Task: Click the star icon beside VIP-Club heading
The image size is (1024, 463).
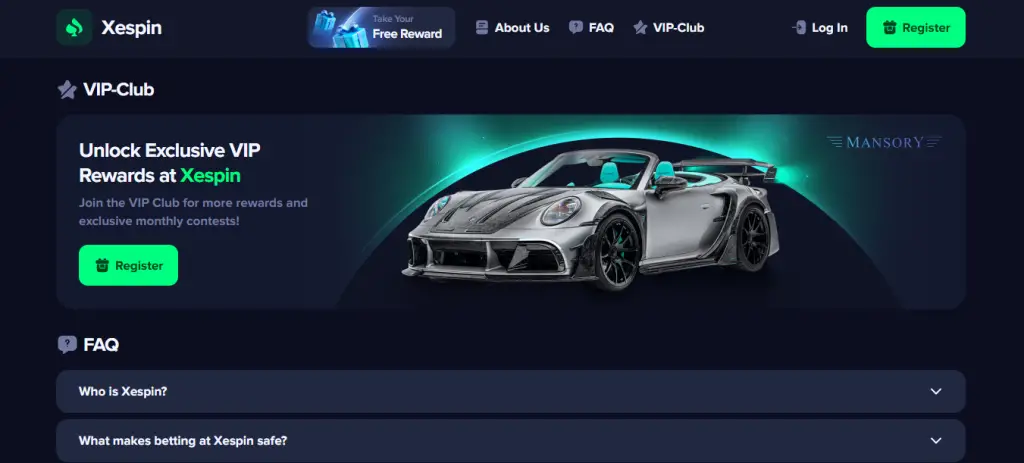Action: pyautogui.click(x=67, y=89)
